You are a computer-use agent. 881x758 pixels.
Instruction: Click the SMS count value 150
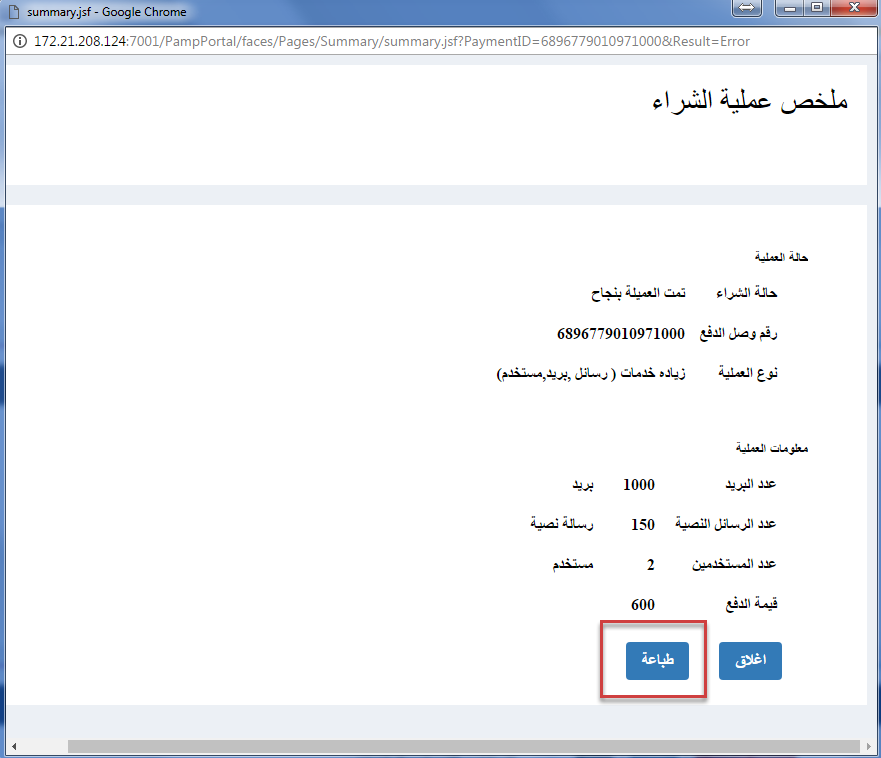pyautogui.click(x=643, y=525)
